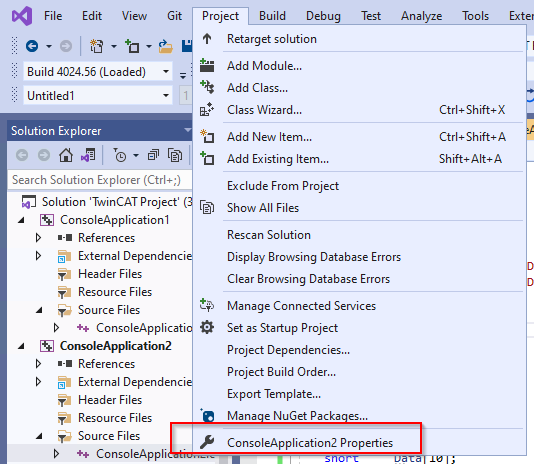Open Solution Explorer window options dropdown arrow
Viewport: 534px width, 464px height.
click(188, 130)
